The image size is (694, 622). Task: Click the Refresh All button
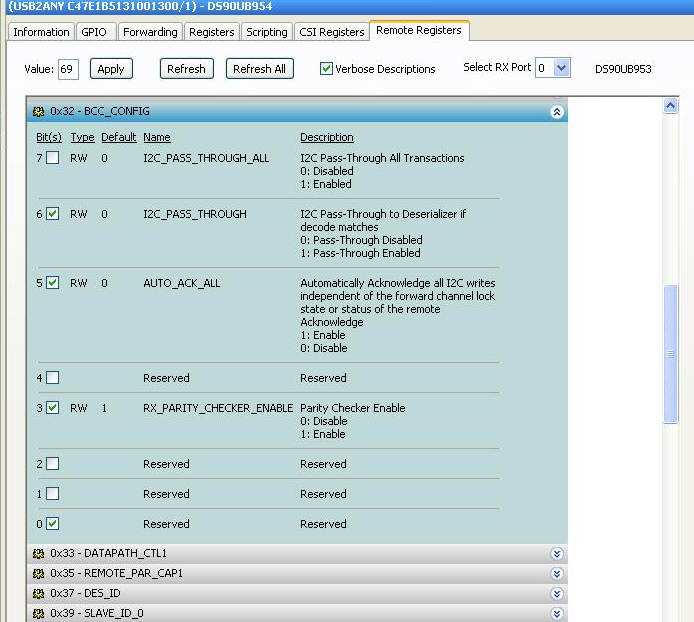259,69
